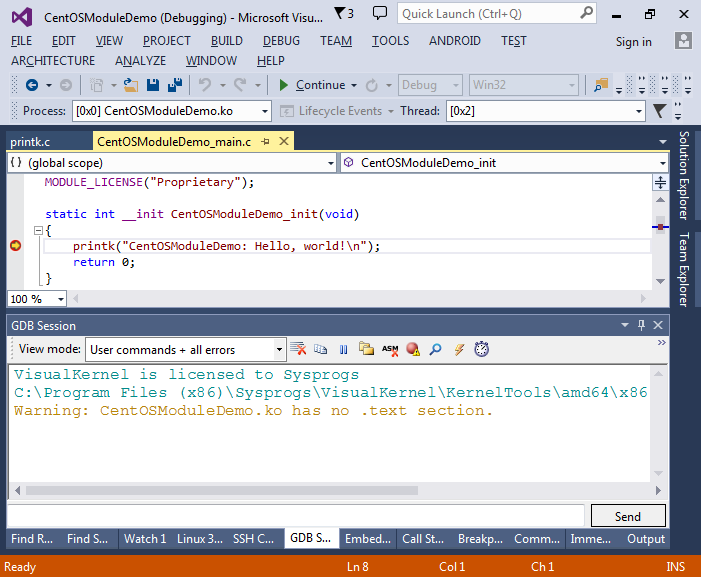Image resolution: width=701 pixels, height=577 pixels.
Task: Click the breakpoint marker on the printk line
Action: (x=16, y=245)
